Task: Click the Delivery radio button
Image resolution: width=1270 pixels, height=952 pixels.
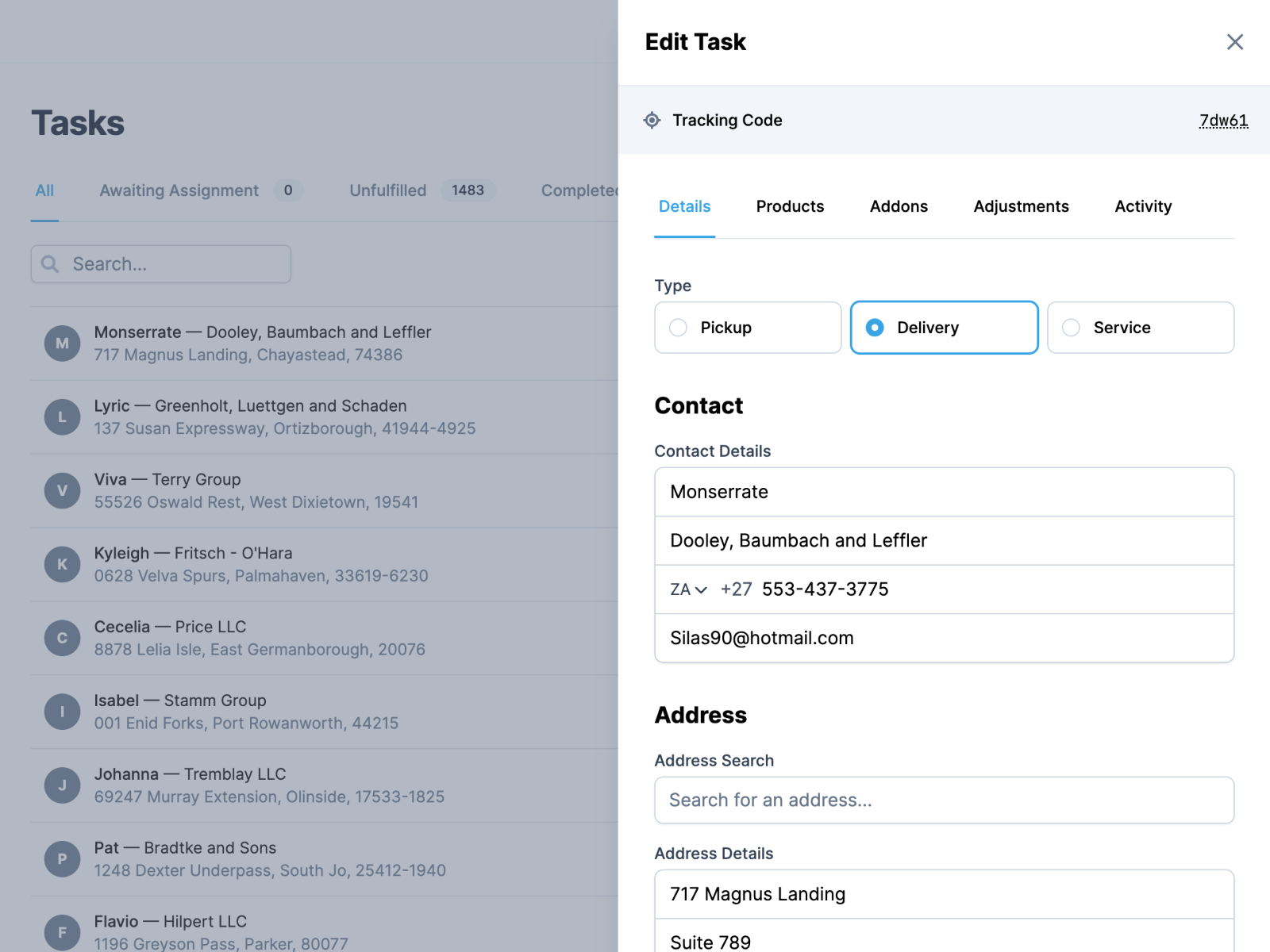Action: 875,327
